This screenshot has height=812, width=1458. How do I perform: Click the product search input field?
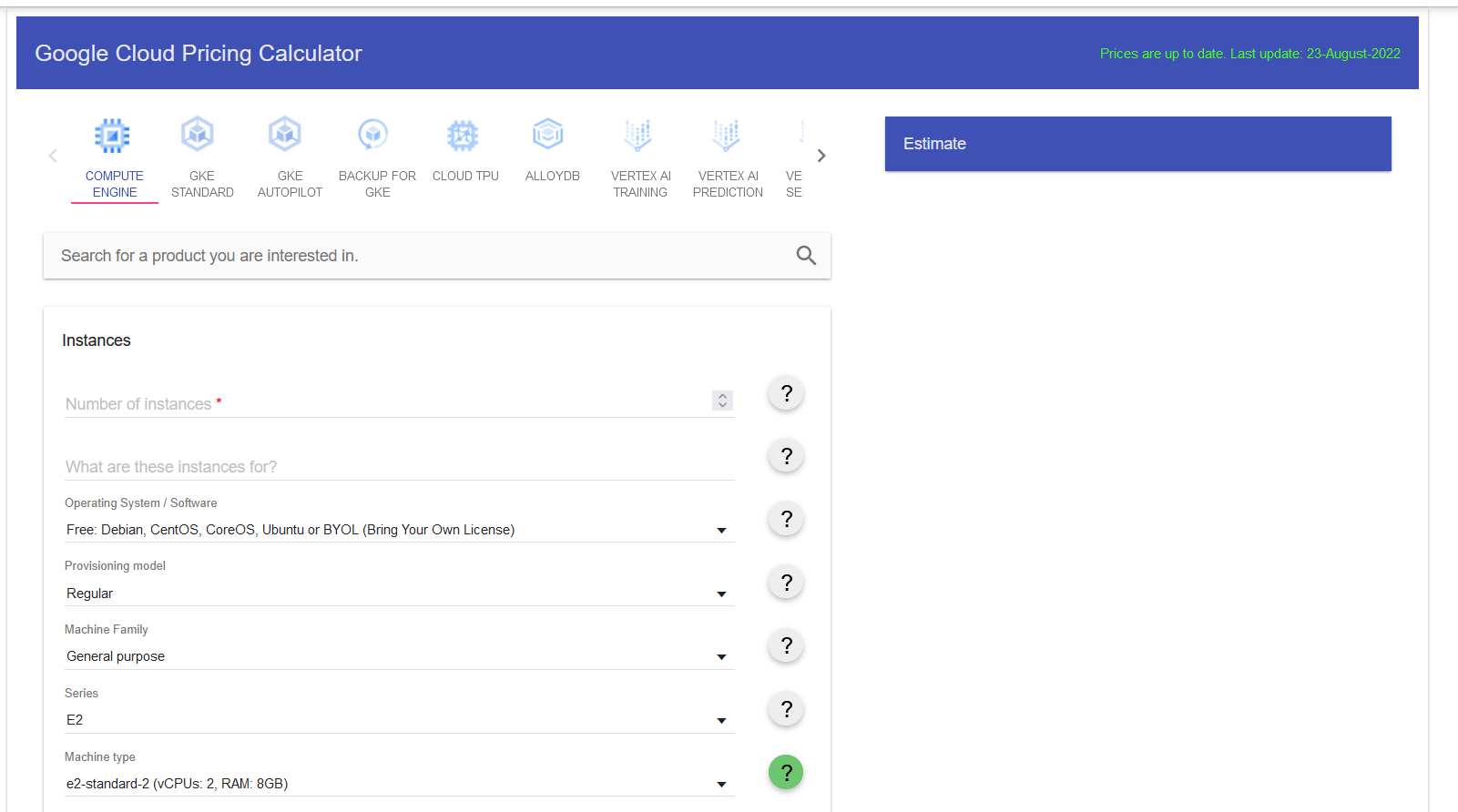tap(419, 256)
